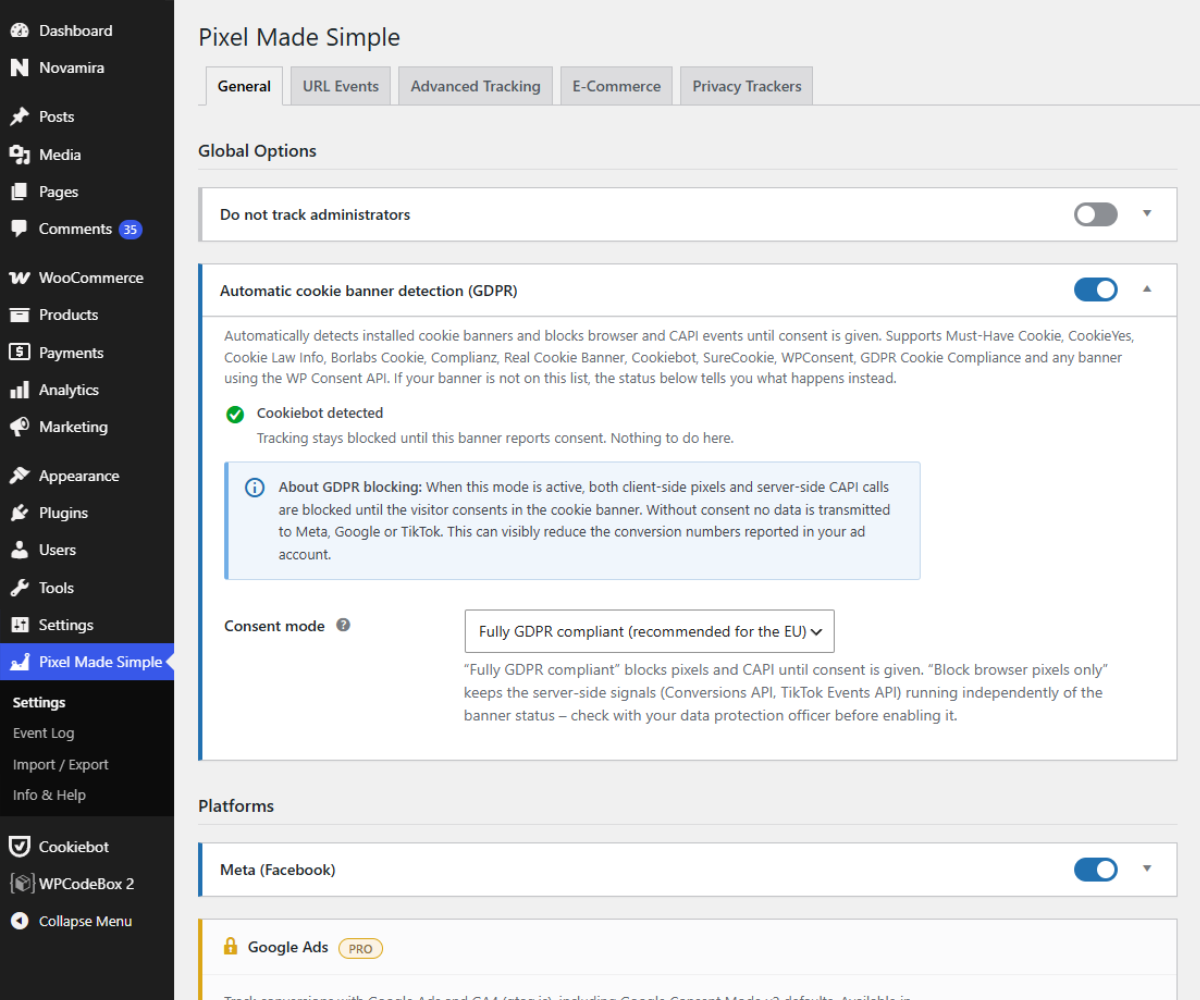Switch to the URL Events tab
The height and width of the screenshot is (1000, 1200).
coord(341,86)
